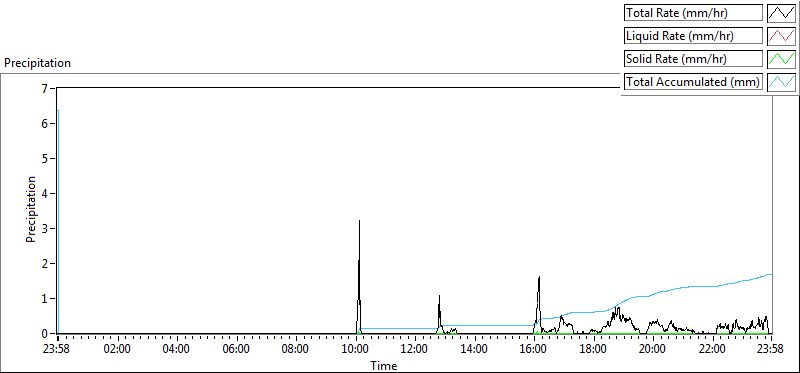Click the Solid Rate green line swatch

coord(782,59)
